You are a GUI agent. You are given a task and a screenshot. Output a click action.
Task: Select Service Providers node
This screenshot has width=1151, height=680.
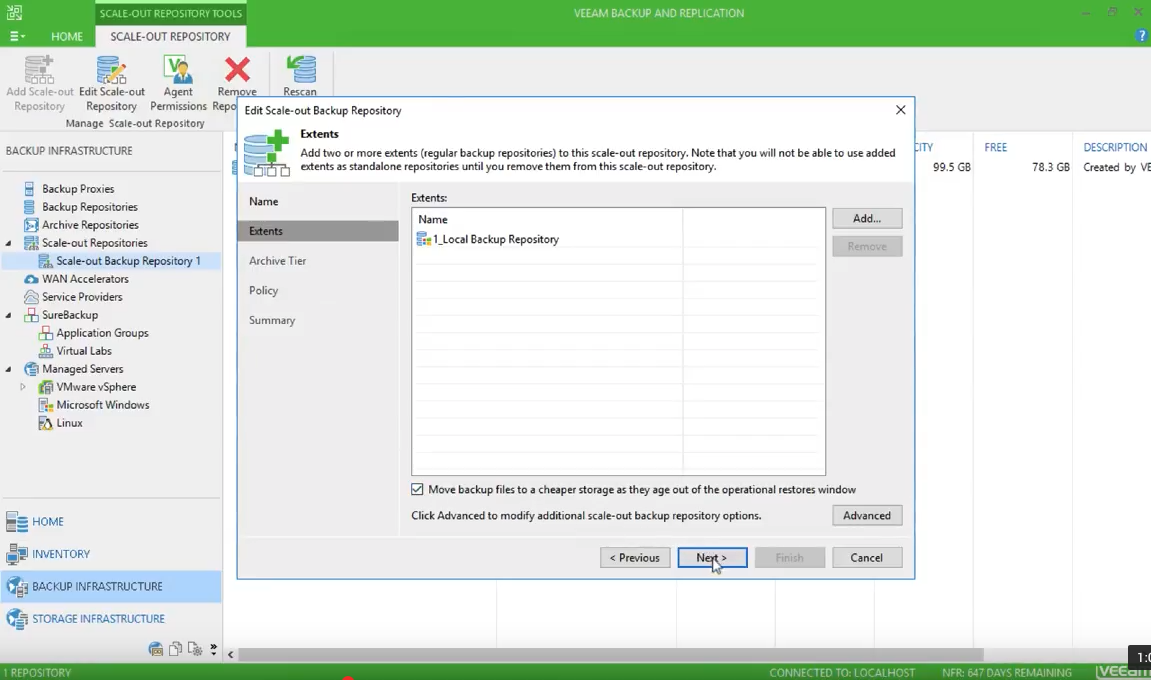(x=81, y=297)
